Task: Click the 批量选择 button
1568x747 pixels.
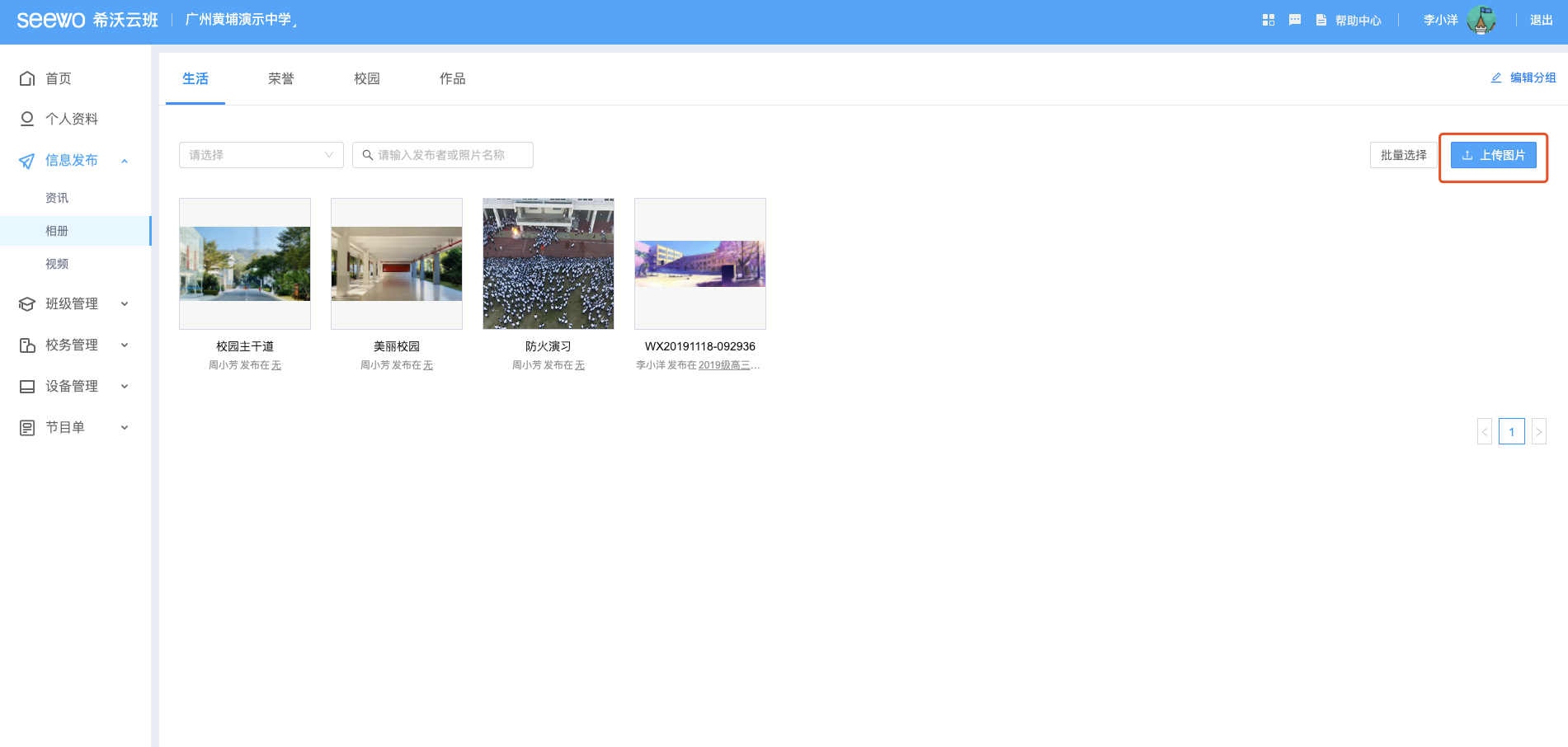Action: coord(1403,155)
